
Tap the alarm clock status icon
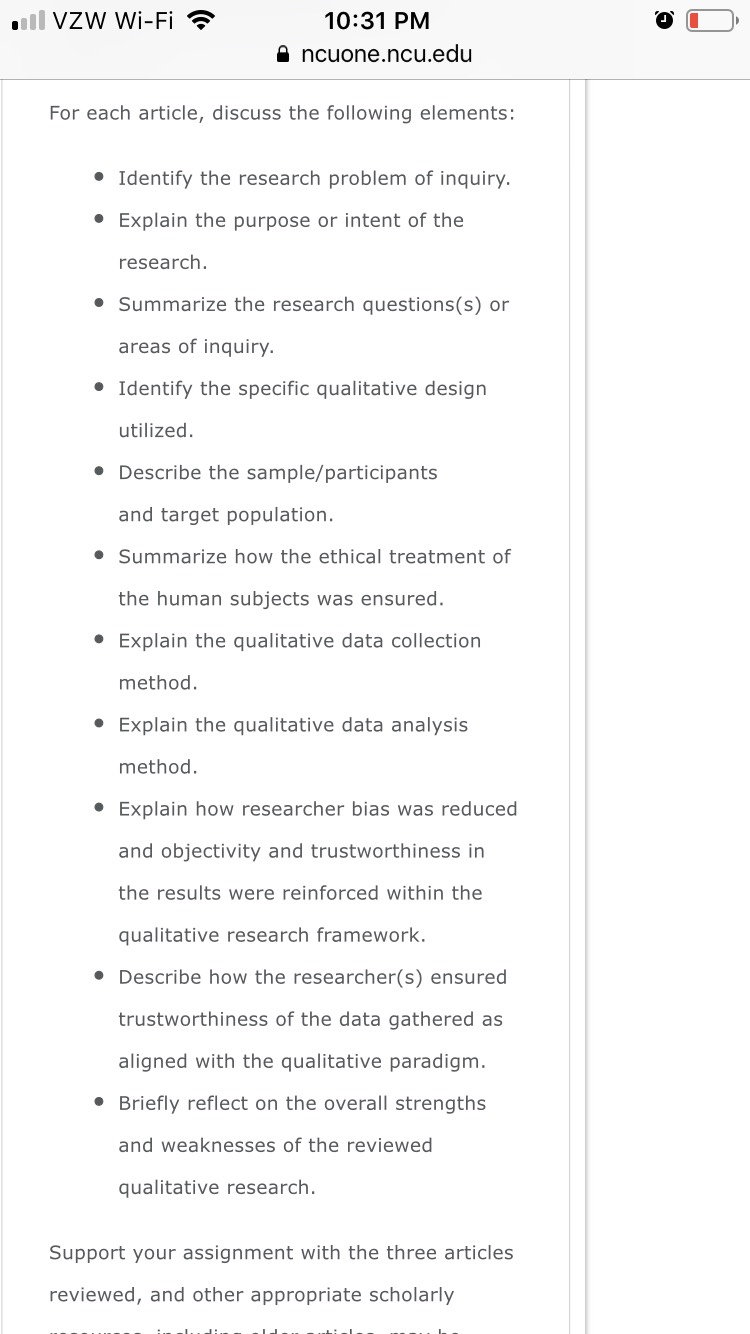[x=664, y=20]
